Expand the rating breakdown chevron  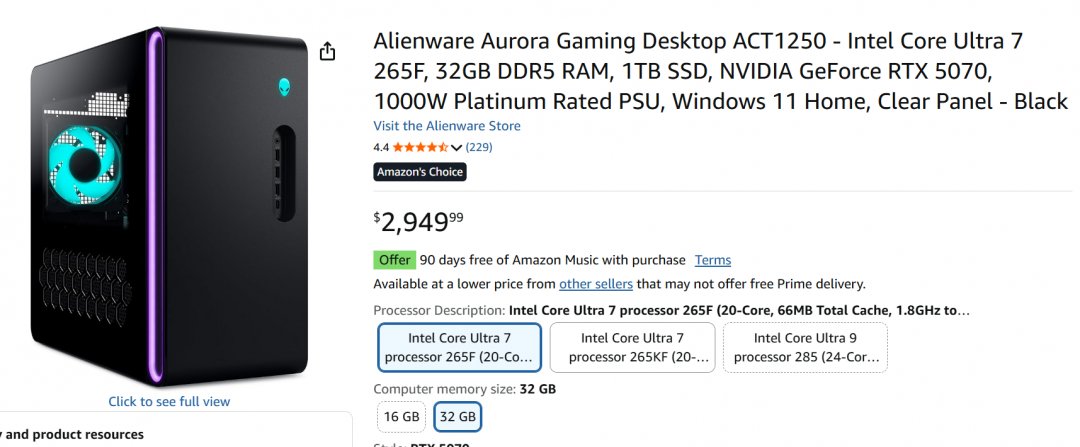coord(457,148)
